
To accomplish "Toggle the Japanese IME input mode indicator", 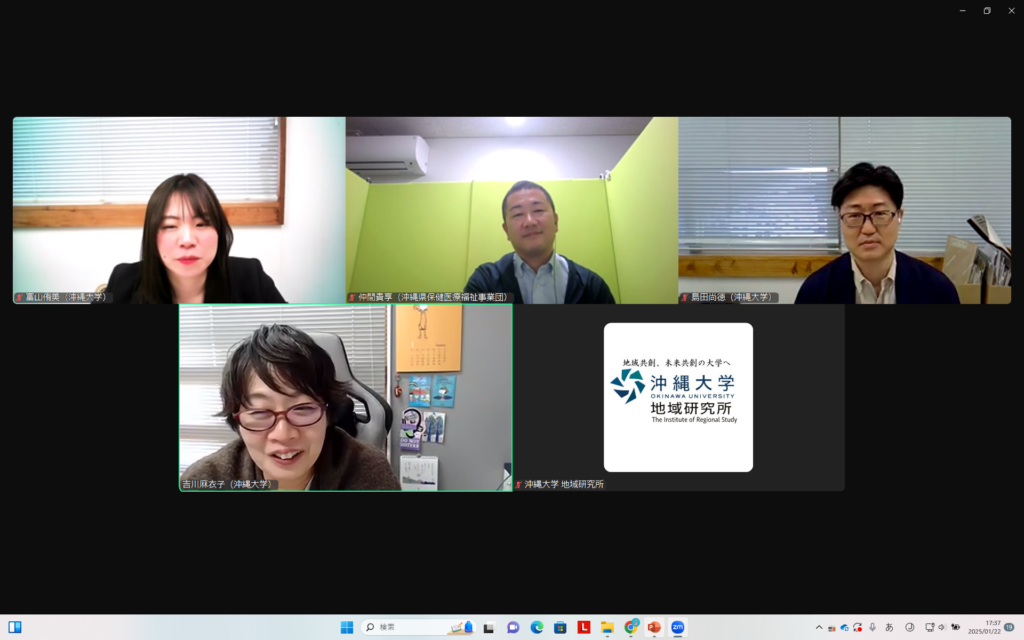I will point(889,627).
